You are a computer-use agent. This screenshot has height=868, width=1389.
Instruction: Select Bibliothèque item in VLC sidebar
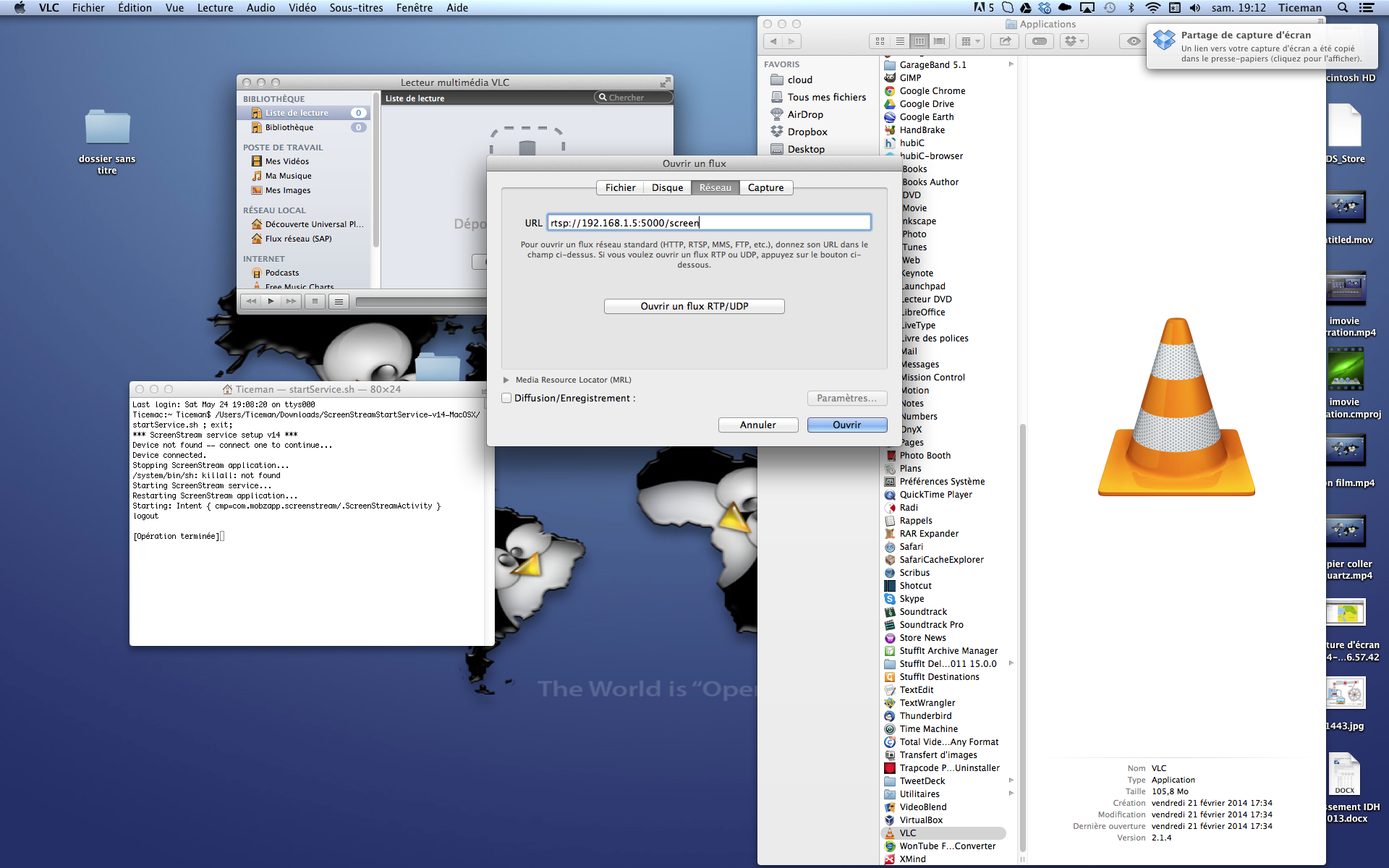303,127
